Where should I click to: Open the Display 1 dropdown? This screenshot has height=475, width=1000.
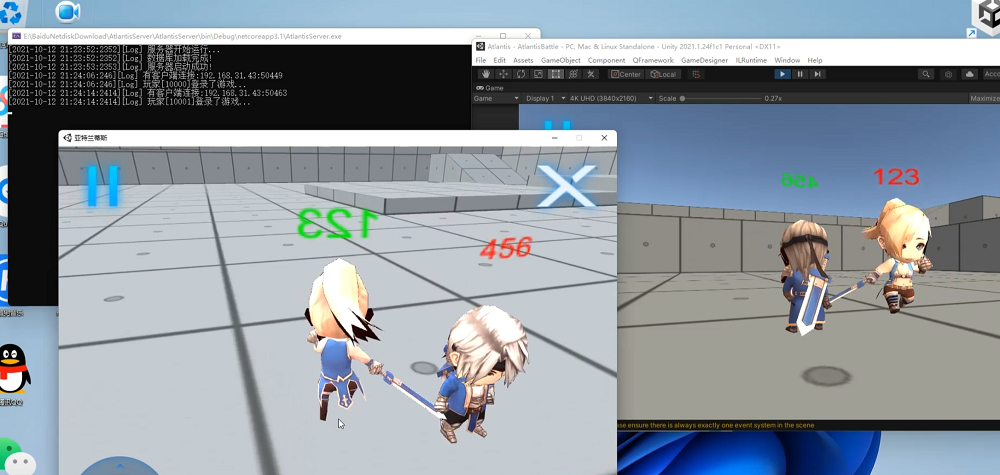[x=545, y=99]
